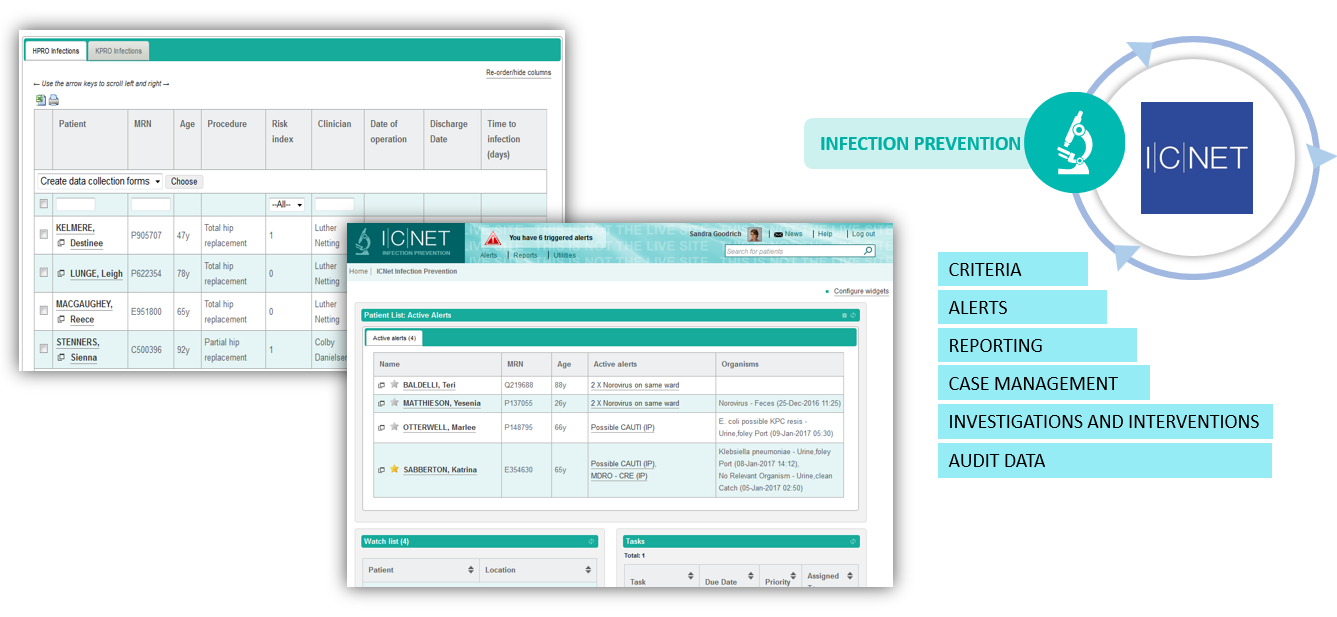Click the print icon on the HPRO Infections grid
1337x617 pixels.
tap(53, 101)
